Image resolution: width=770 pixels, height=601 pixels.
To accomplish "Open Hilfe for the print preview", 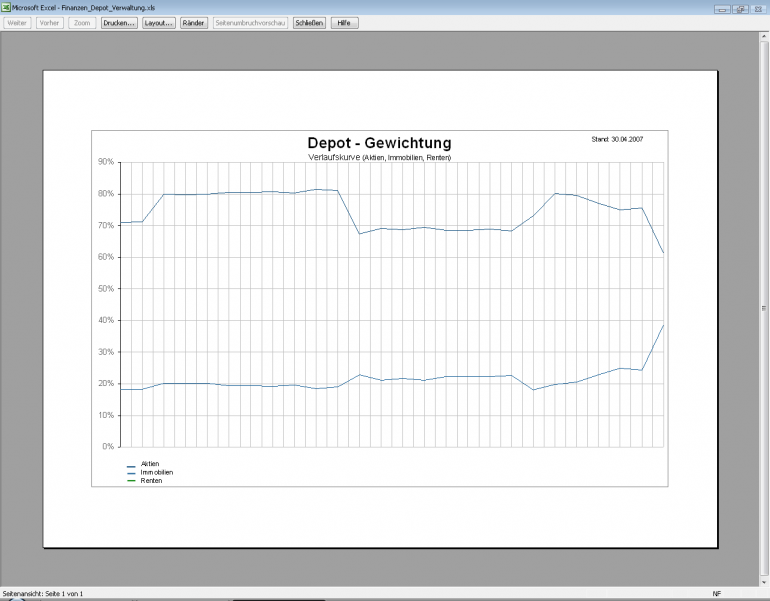I will tap(344, 22).
